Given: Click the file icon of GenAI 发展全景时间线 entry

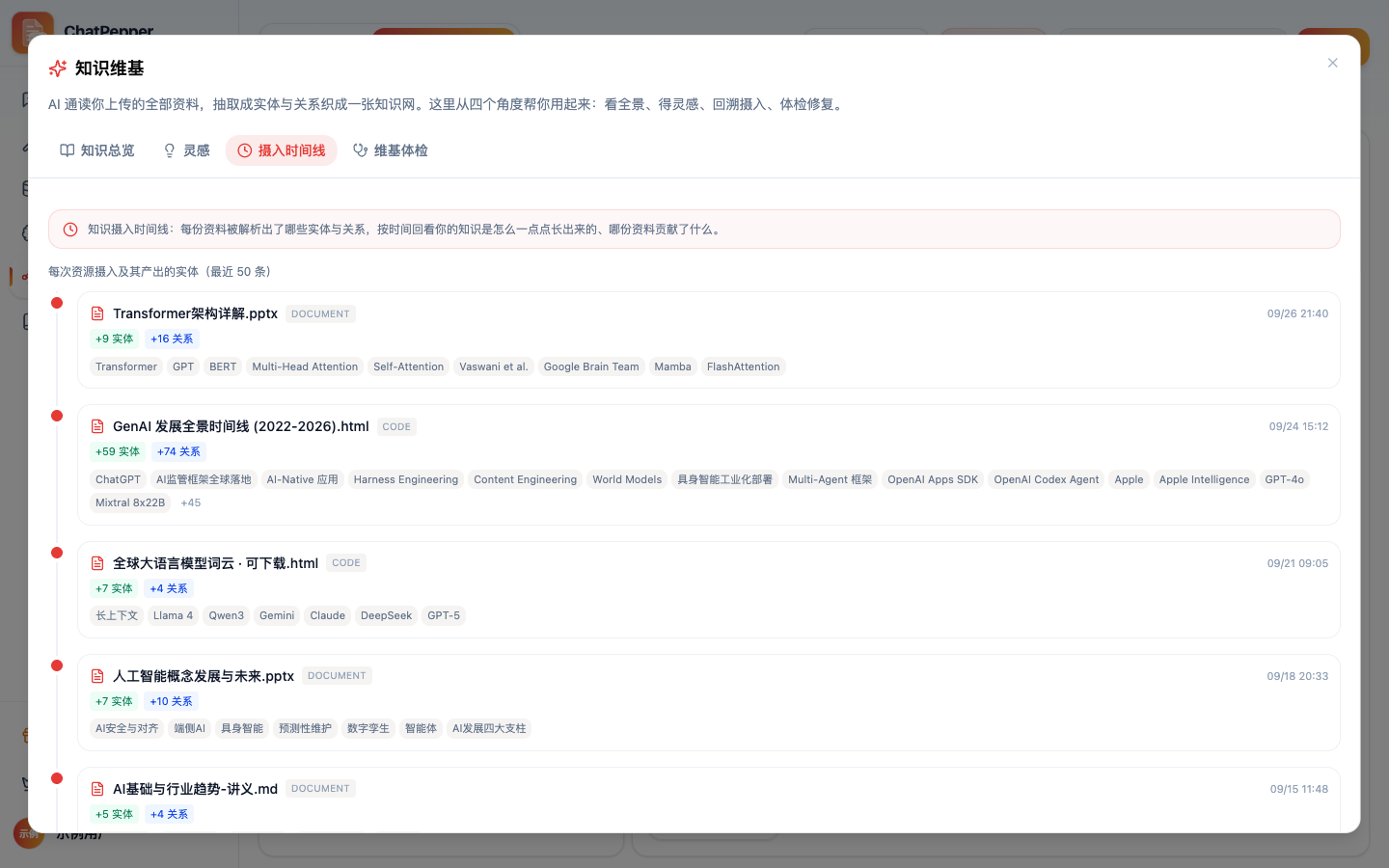Looking at the screenshot, I should [x=97, y=426].
